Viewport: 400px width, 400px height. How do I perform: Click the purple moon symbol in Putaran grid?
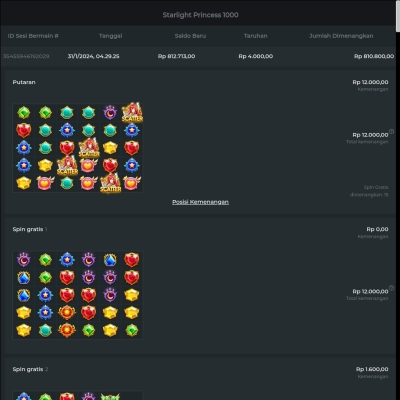110,113
